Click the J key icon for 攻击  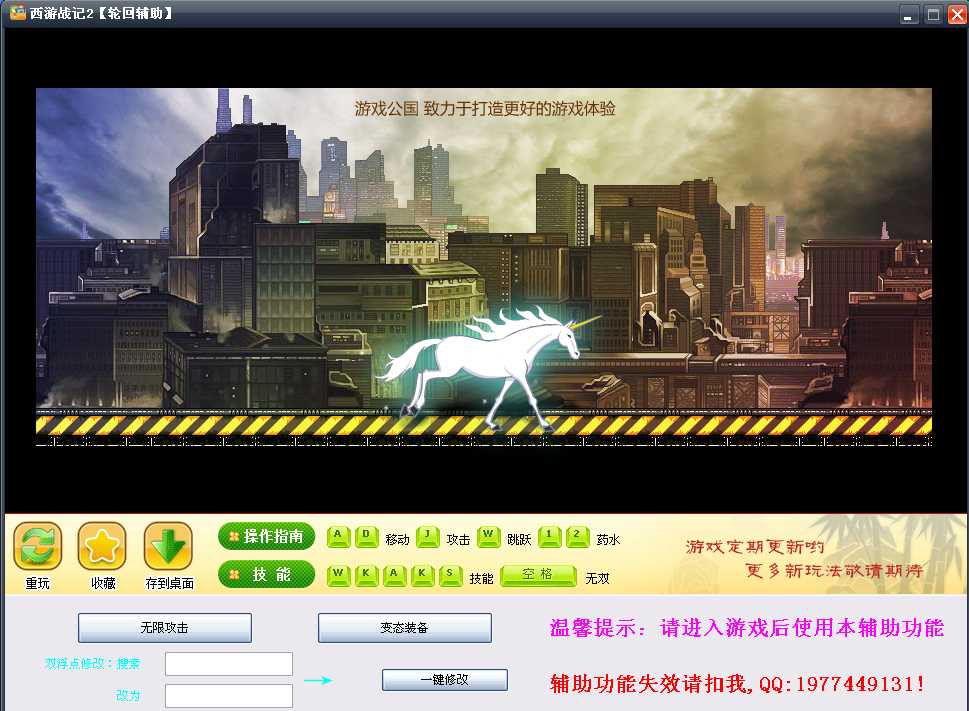click(x=428, y=537)
